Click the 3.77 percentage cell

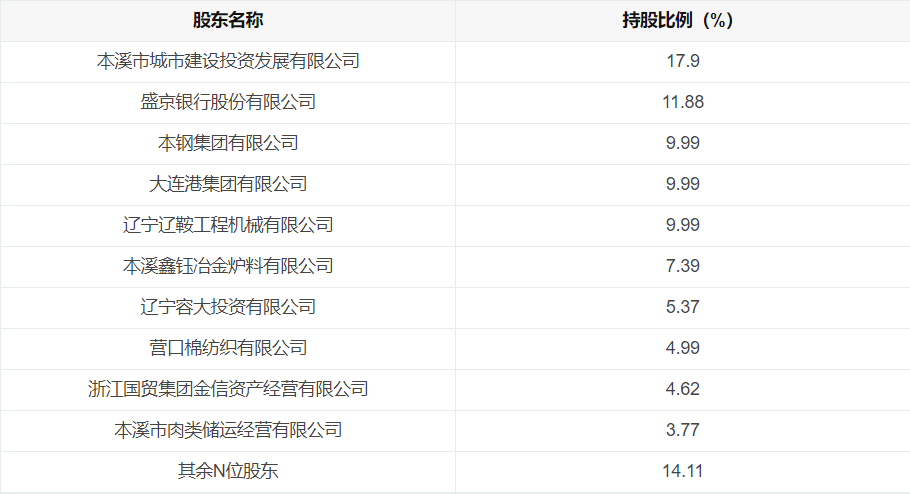(x=682, y=430)
